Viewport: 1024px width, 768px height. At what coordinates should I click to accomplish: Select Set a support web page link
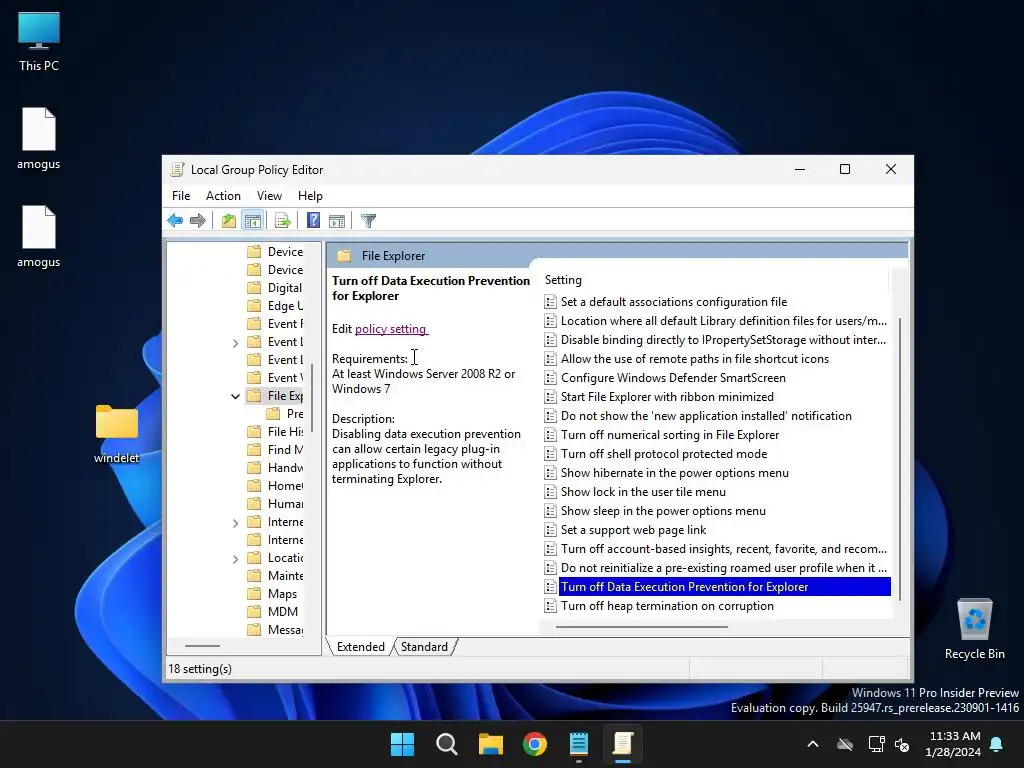click(633, 530)
